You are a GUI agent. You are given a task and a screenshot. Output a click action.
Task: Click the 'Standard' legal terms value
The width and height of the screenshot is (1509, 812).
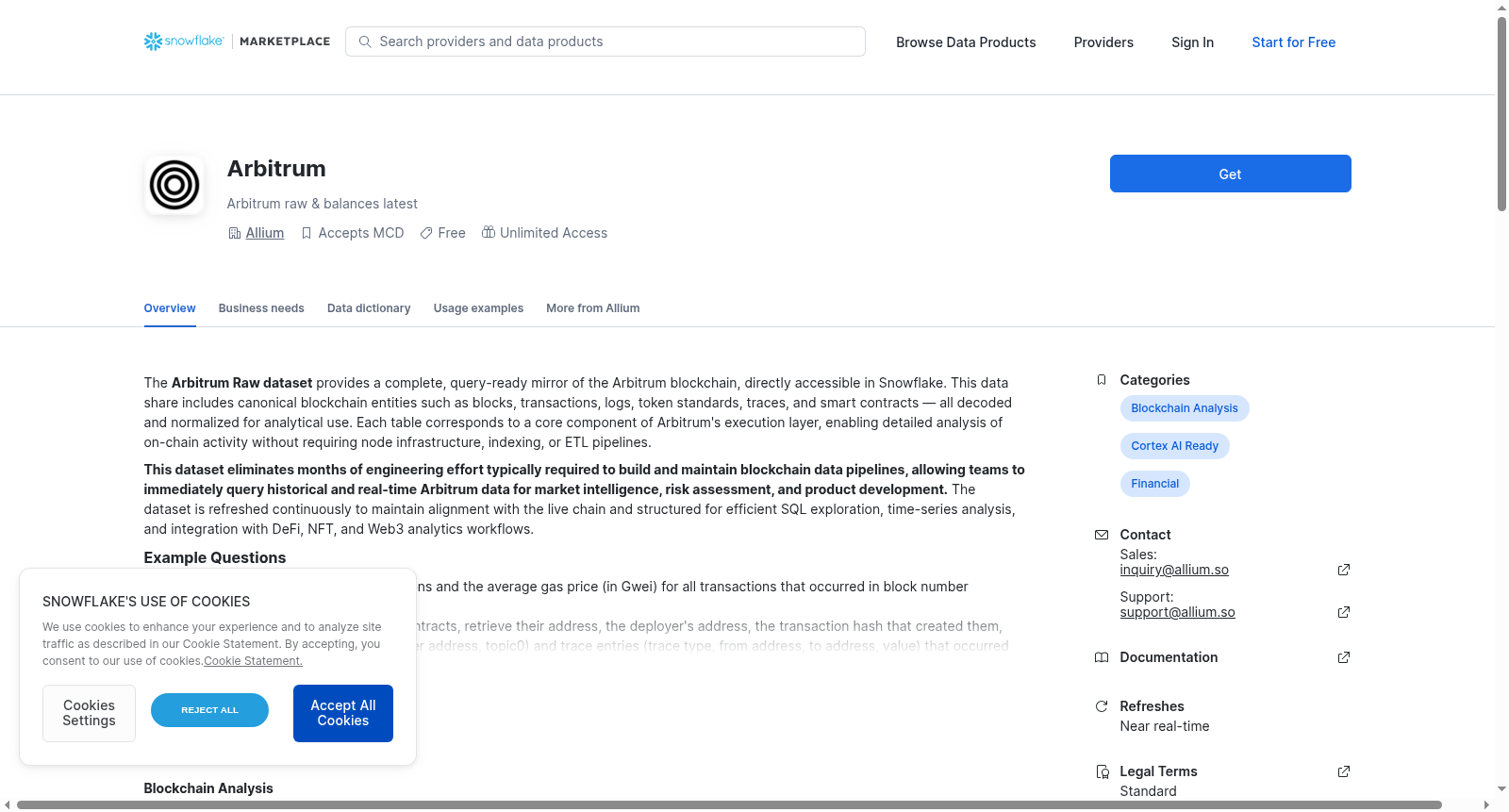point(1148,791)
